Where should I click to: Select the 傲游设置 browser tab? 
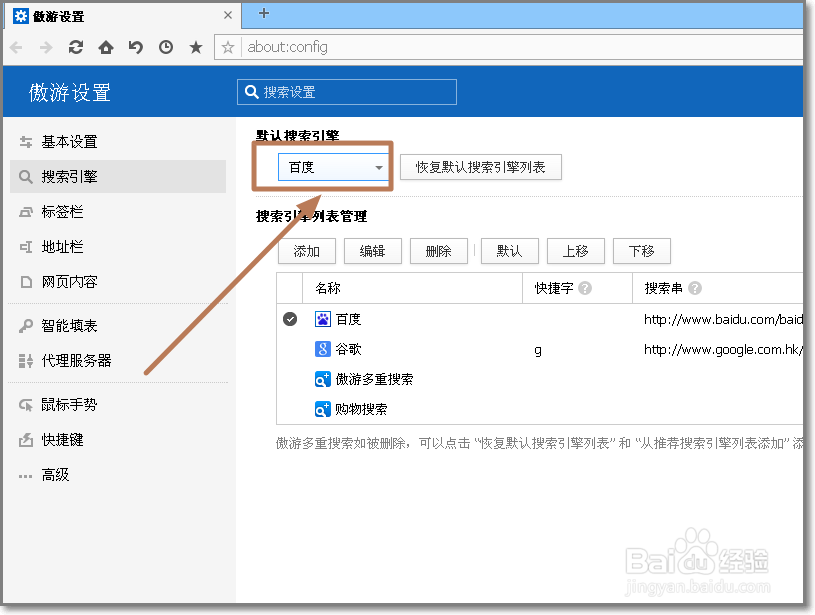coord(122,16)
